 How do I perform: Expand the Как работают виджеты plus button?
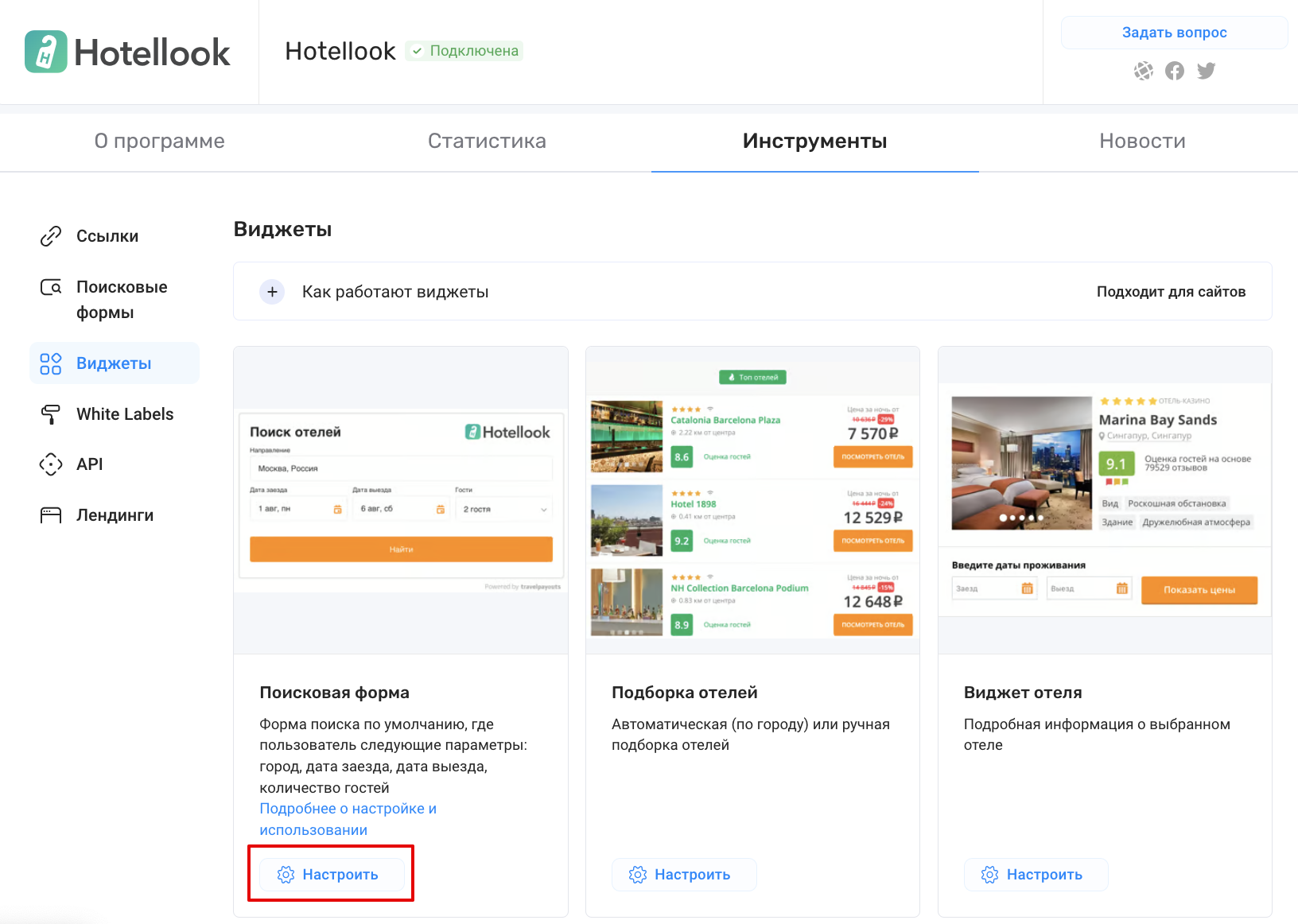pyautogui.click(x=272, y=292)
